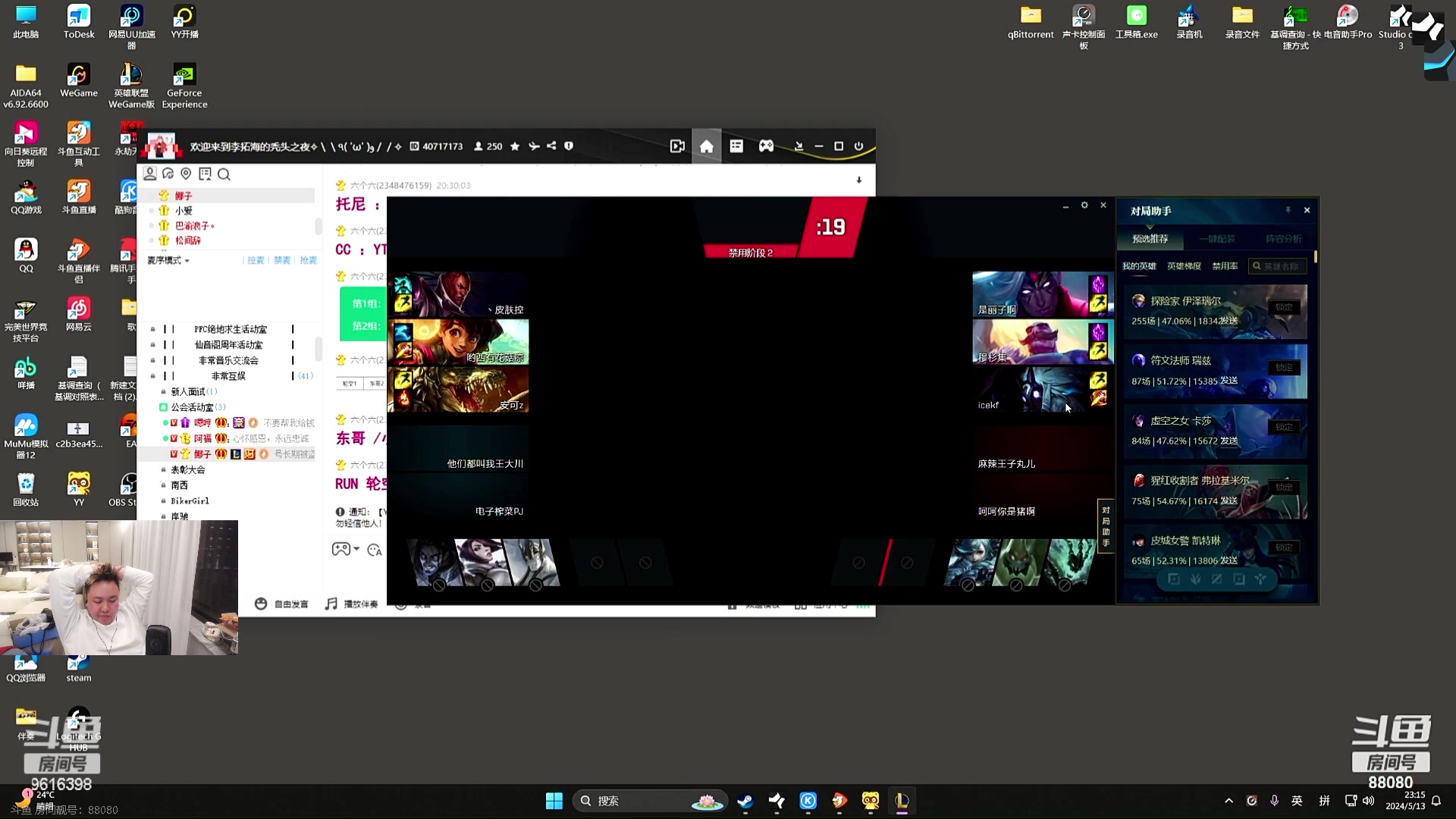Expand the 新人面试 channel

[187, 392]
